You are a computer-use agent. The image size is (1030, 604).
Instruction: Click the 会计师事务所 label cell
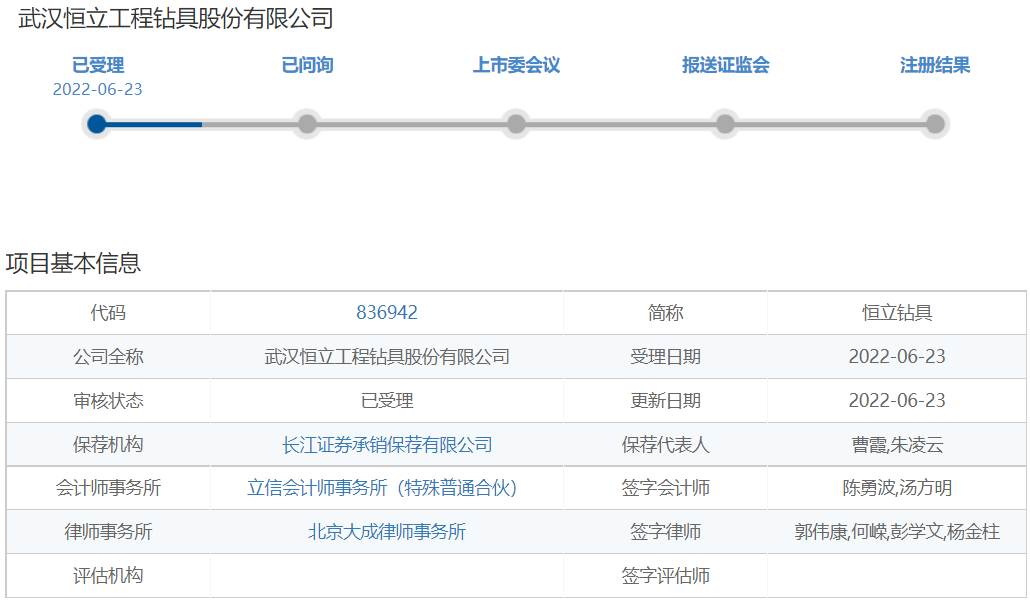coord(108,488)
